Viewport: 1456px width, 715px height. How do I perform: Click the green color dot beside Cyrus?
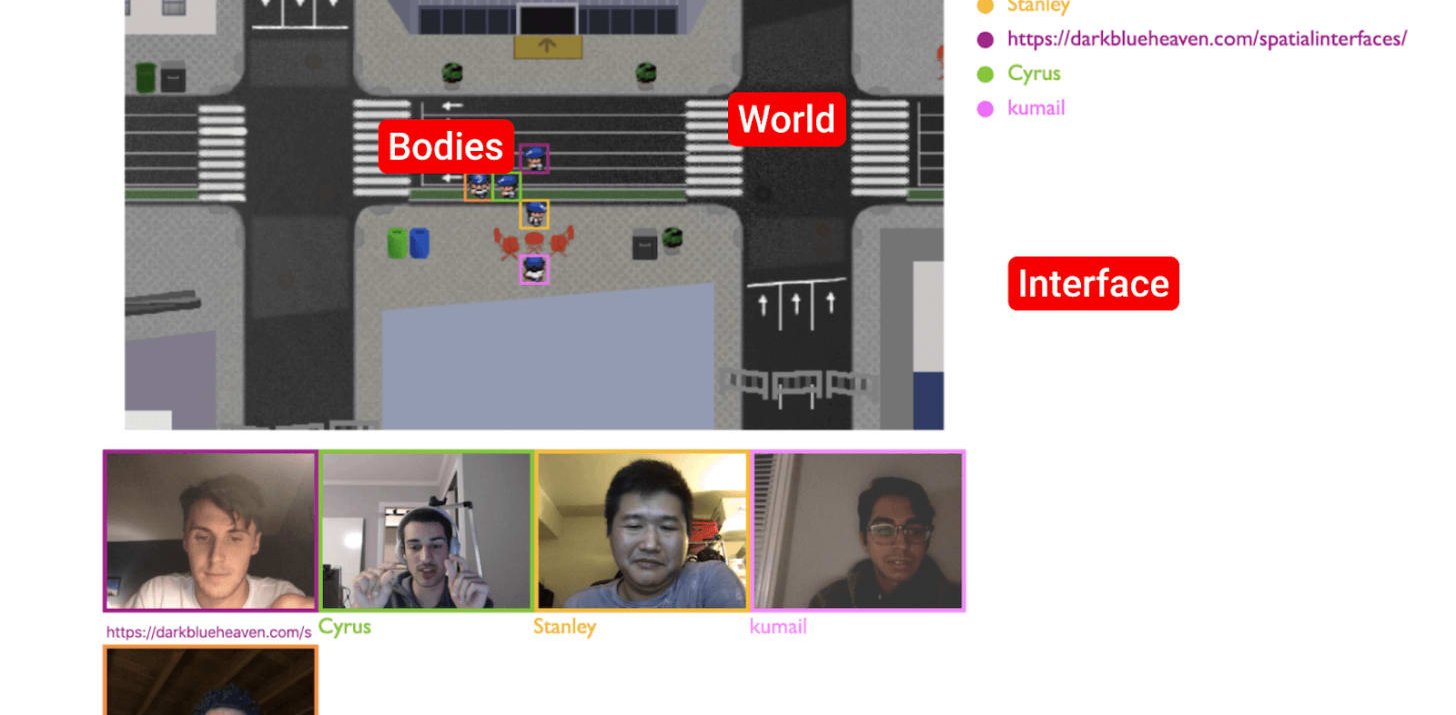pyautogui.click(x=985, y=74)
